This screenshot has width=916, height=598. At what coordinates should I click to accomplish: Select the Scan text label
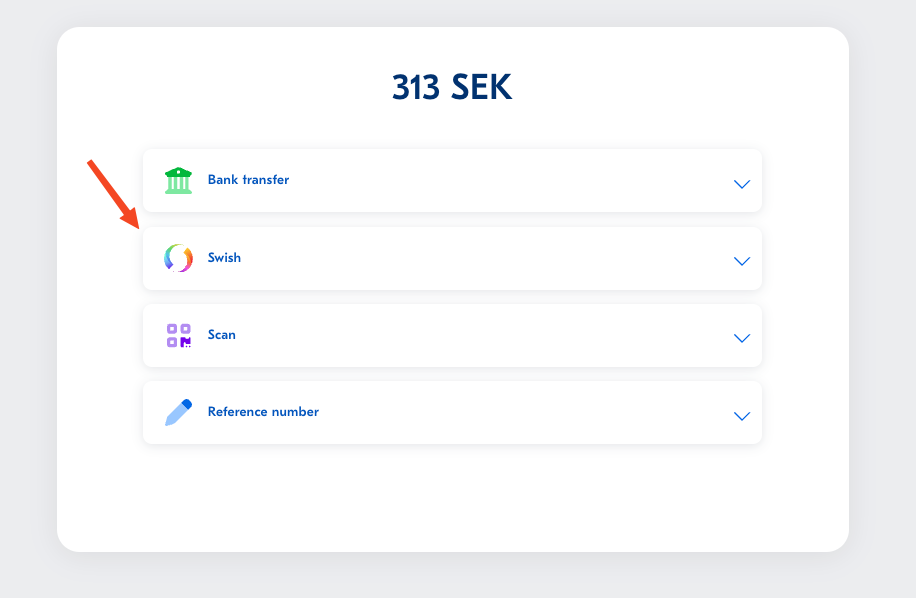click(x=222, y=335)
